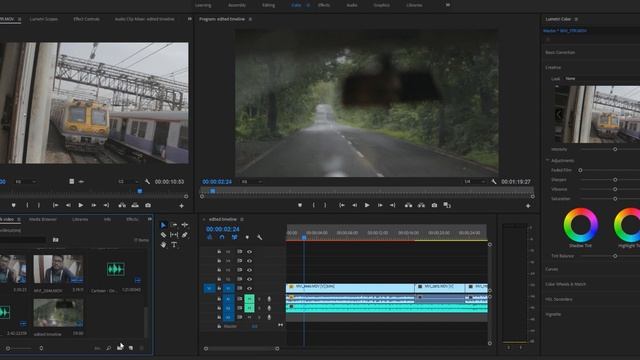Screen dimensions: 640x360
Task: Switch to the Editing workspace
Action: point(268,5)
